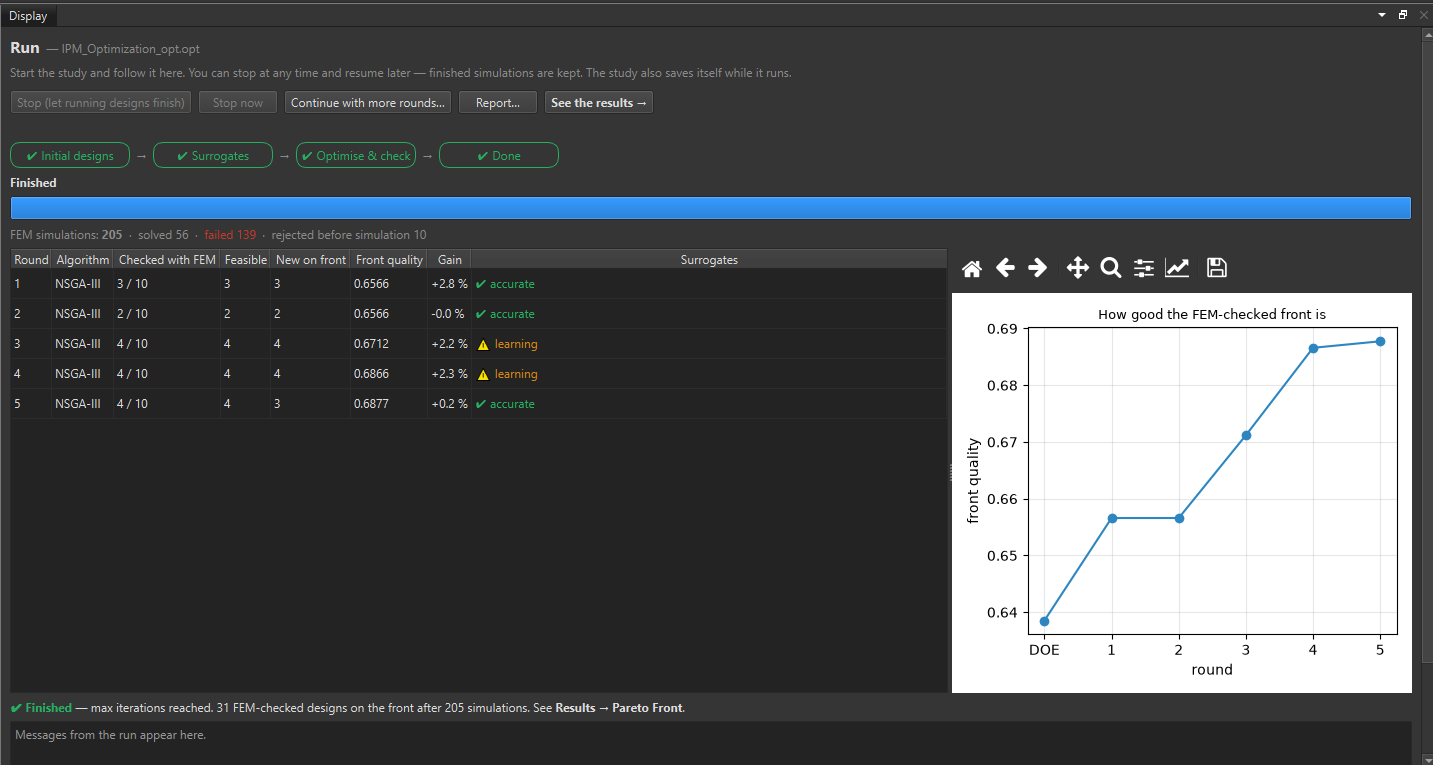Click See the results button
Screen dimensions: 1433x765
[599, 103]
